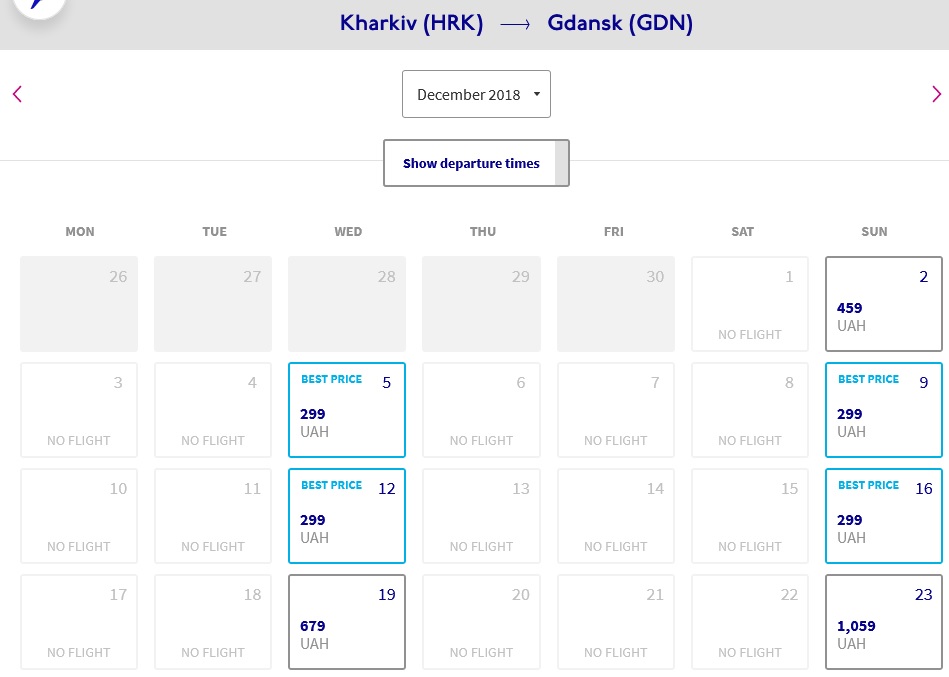Click Kharkiv (HRK) origin heading
Screen dimensions: 949x677
pyautogui.click(x=412, y=24)
